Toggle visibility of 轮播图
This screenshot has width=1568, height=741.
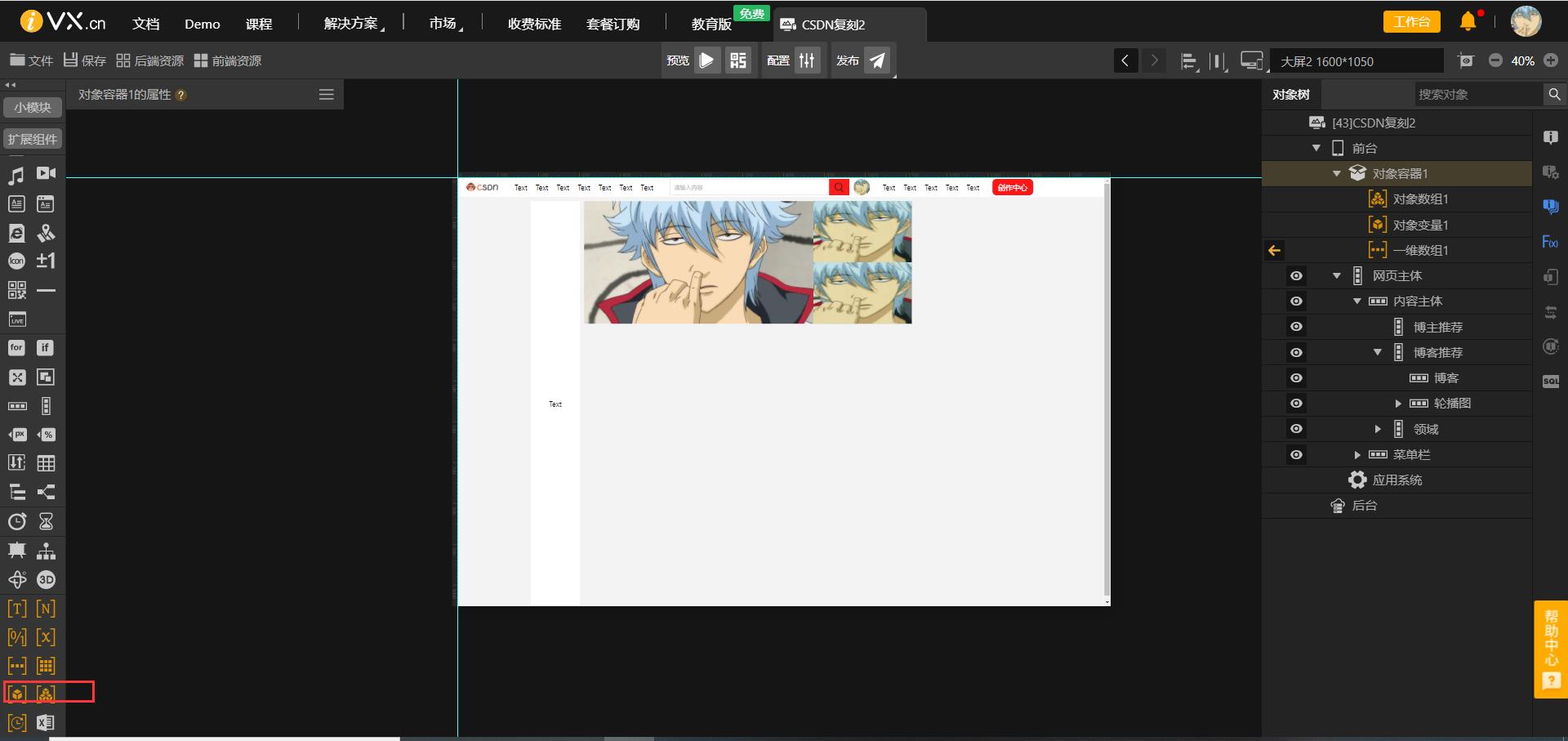[x=1296, y=404]
